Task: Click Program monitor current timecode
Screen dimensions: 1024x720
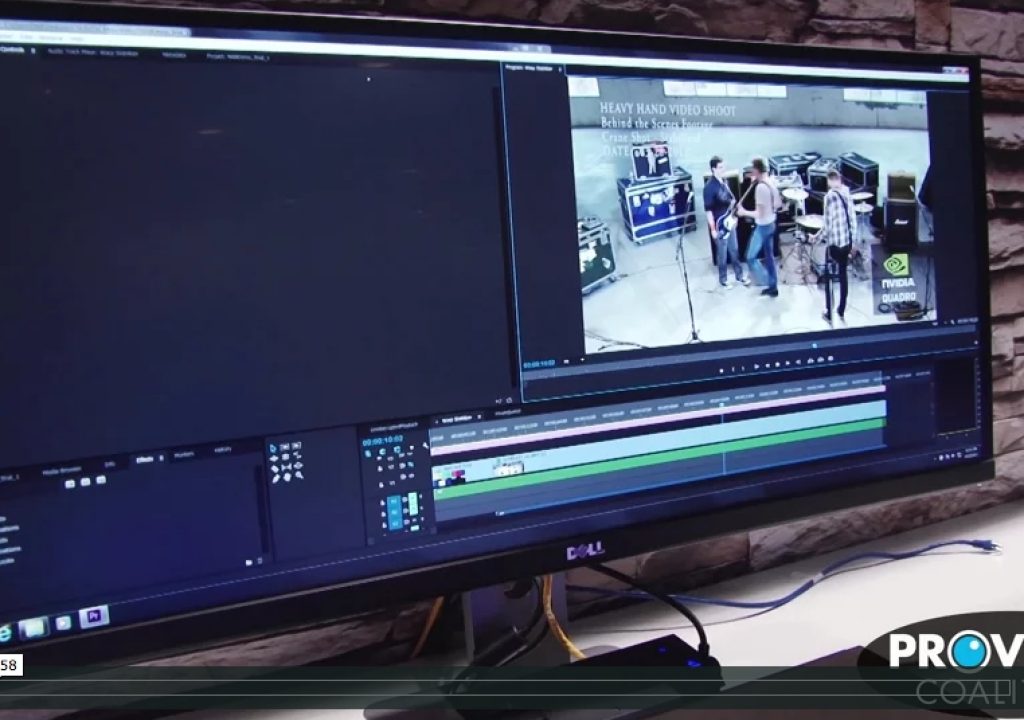Action: (539, 363)
